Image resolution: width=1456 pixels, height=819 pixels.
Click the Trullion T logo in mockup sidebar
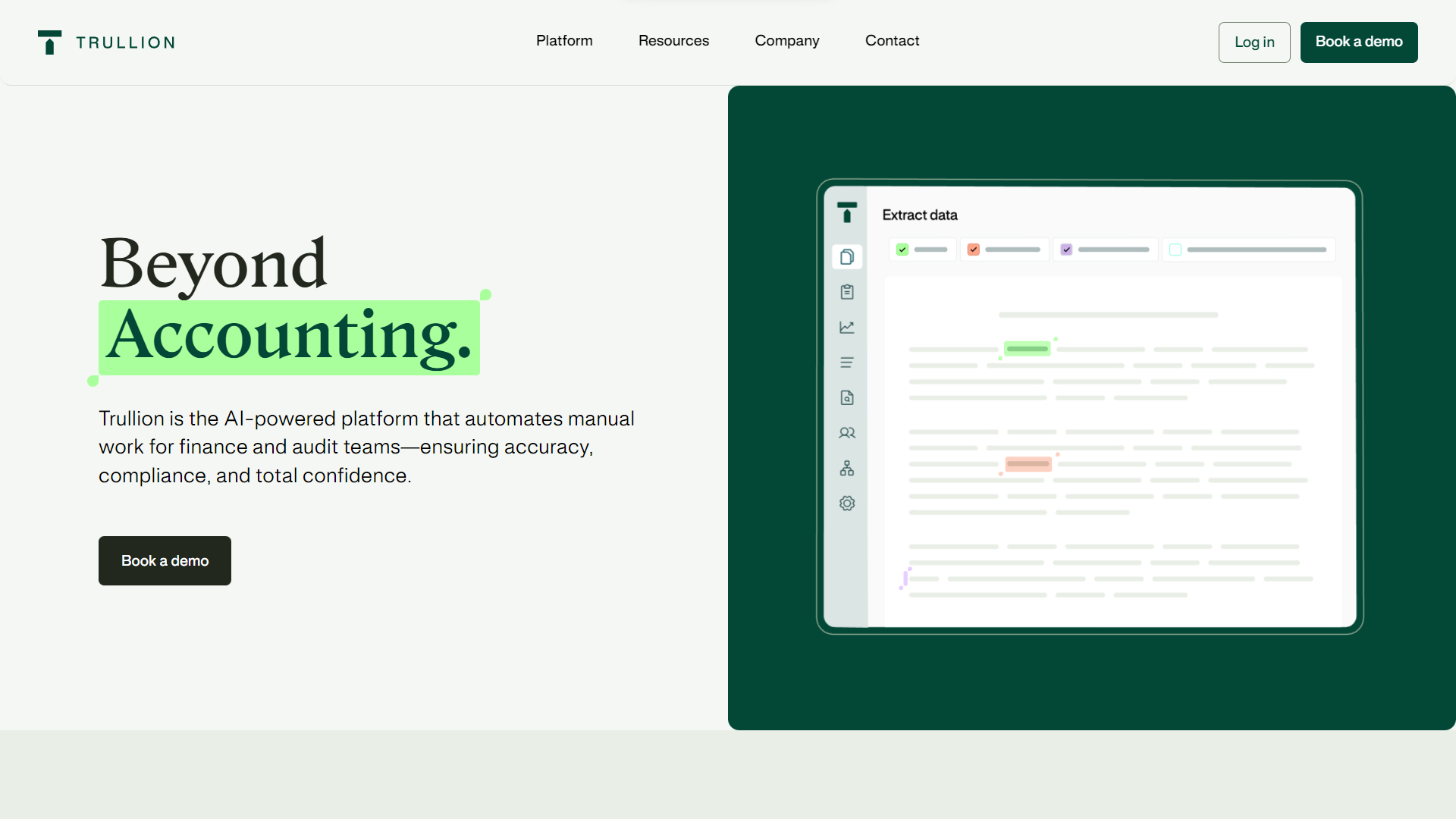tap(847, 212)
